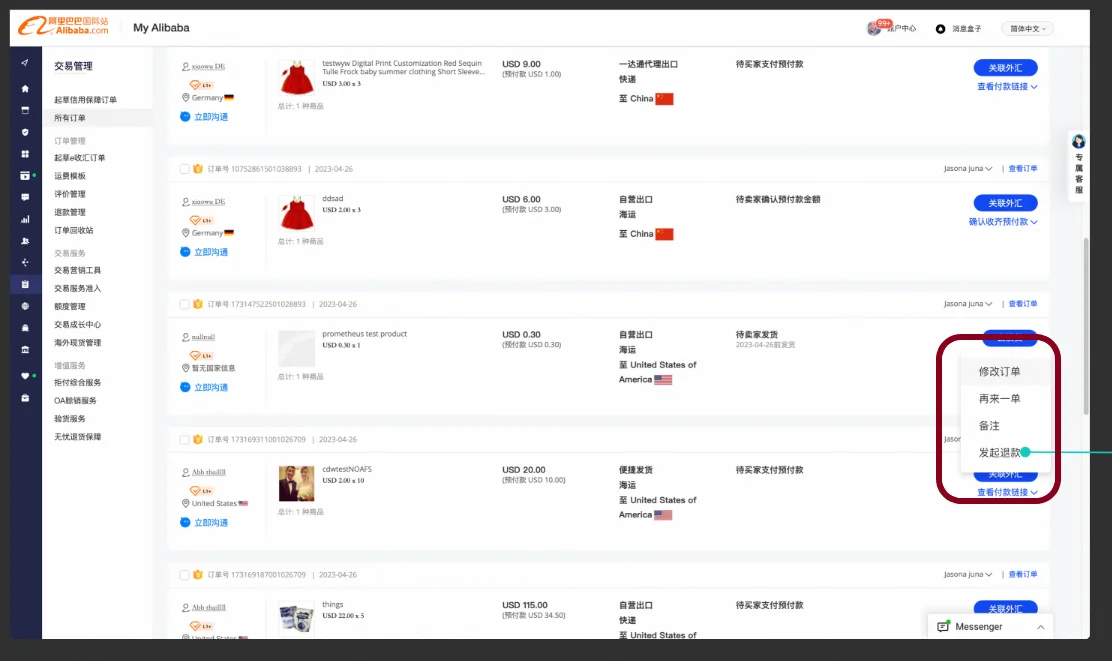The image size is (1112, 661).
Task: Open the home icon in the dark sidebar
Action: pyautogui.click(x=25, y=89)
